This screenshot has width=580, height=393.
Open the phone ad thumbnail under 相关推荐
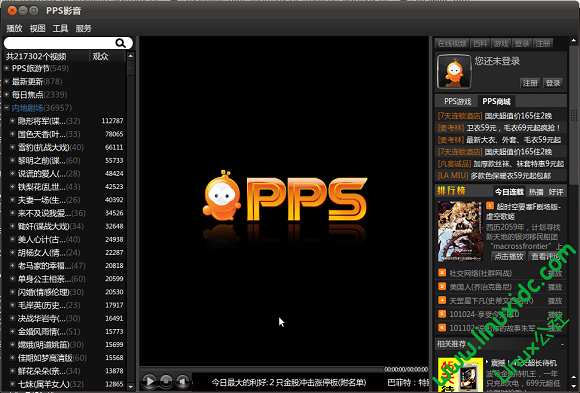(x=460, y=374)
